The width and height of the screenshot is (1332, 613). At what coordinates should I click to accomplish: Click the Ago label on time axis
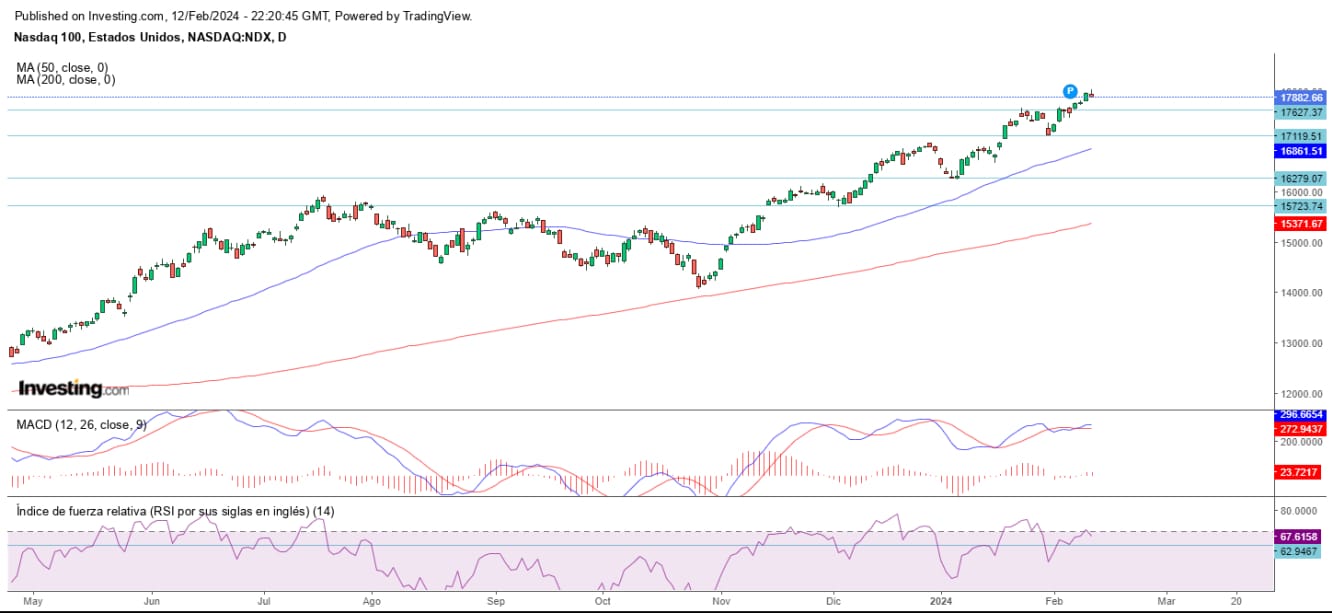(x=371, y=602)
